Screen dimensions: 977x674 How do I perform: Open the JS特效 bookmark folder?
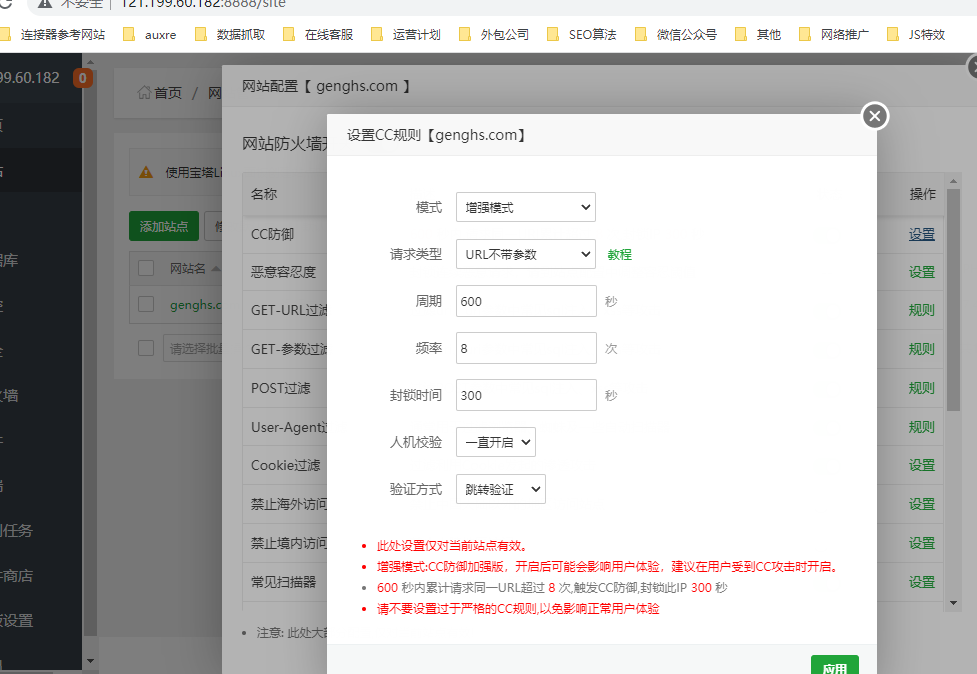click(916, 35)
